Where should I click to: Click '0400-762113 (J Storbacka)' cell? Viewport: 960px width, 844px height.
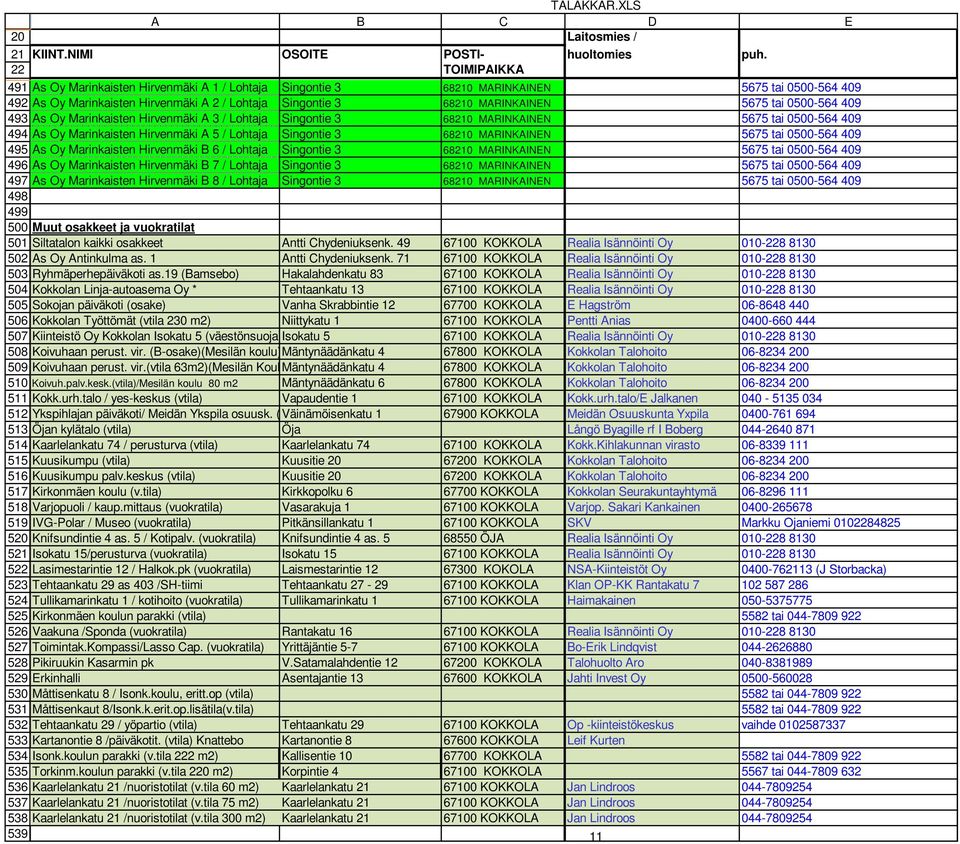tap(848, 569)
